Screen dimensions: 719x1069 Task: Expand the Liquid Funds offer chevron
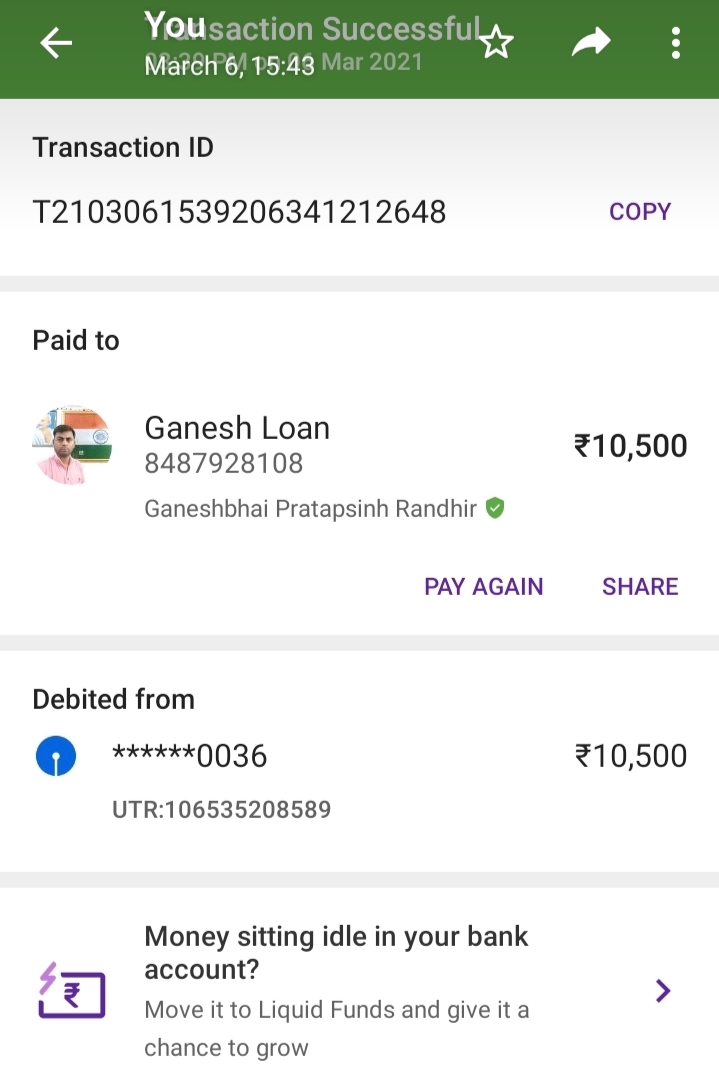pyautogui.click(x=662, y=991)
